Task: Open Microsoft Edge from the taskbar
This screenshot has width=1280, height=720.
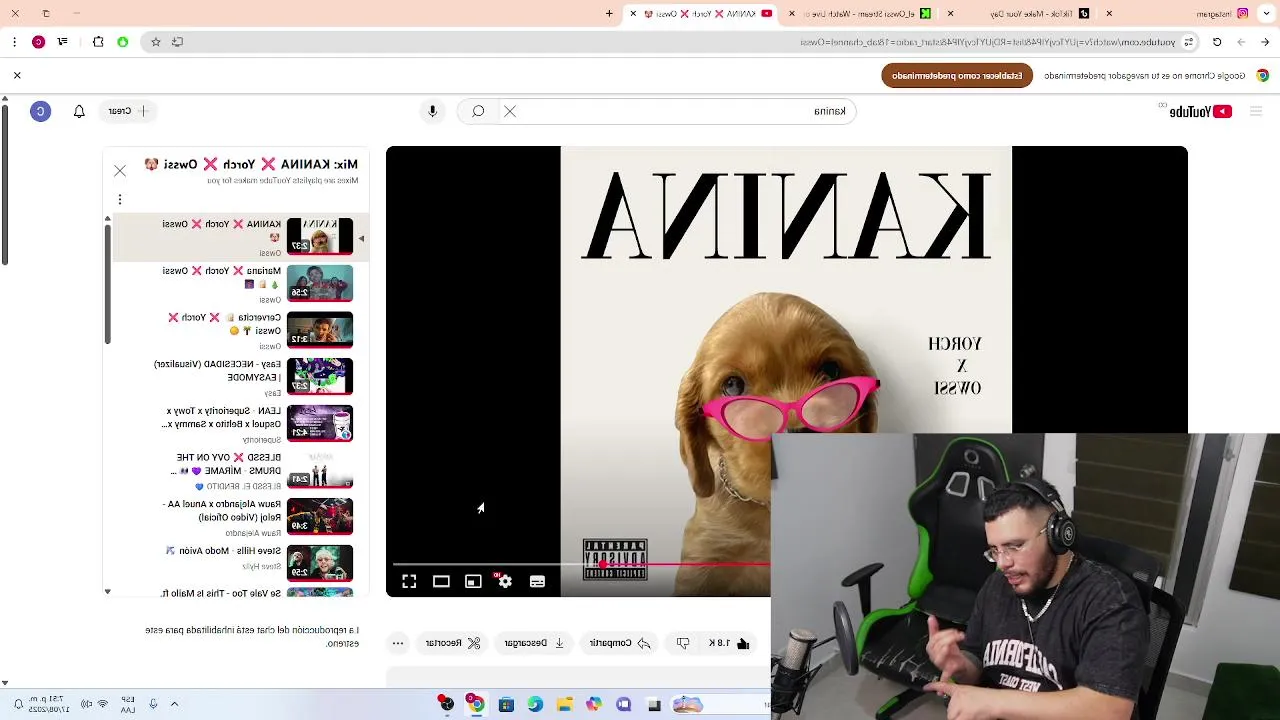Action: (535, 705)
